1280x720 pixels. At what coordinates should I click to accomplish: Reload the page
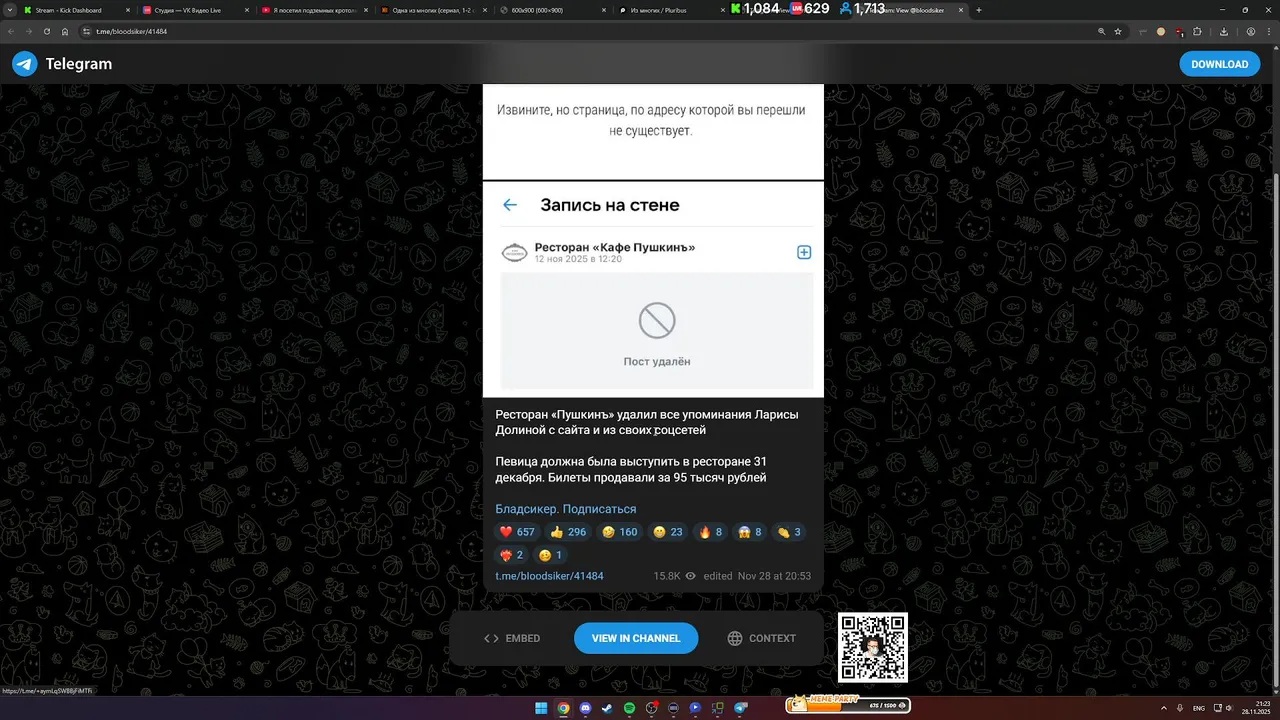click(x=46, y=31)
